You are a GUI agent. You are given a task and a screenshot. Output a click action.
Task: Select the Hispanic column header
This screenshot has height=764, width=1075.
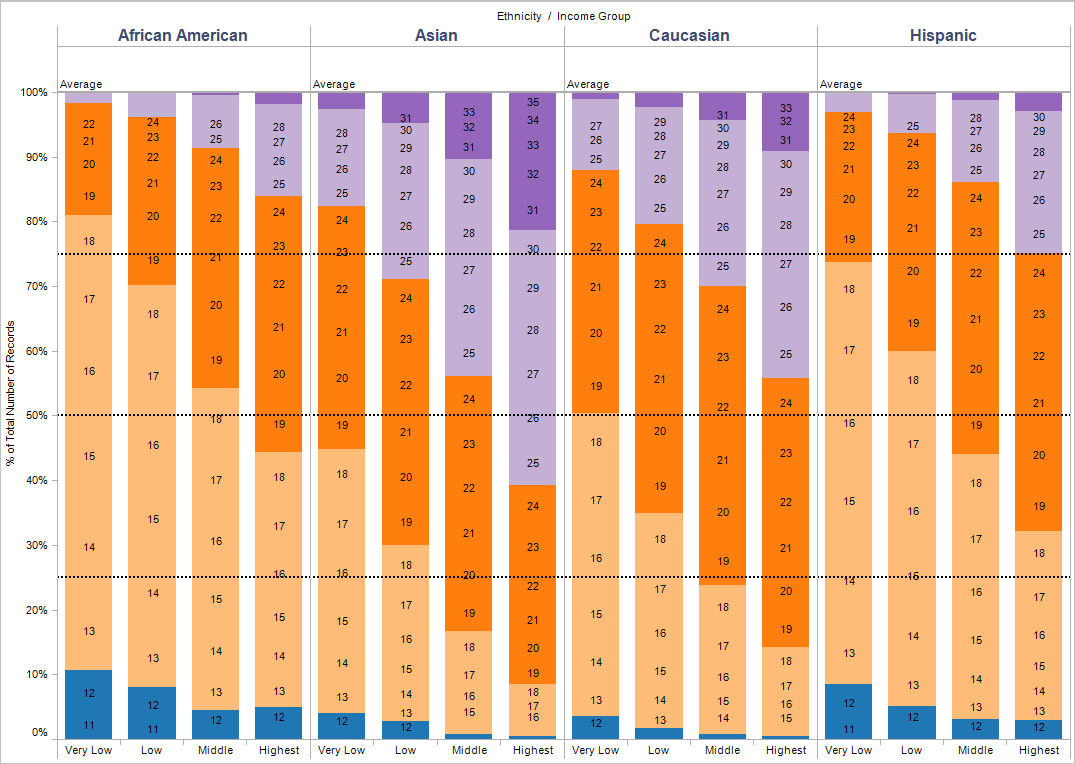tap(943, 36)
